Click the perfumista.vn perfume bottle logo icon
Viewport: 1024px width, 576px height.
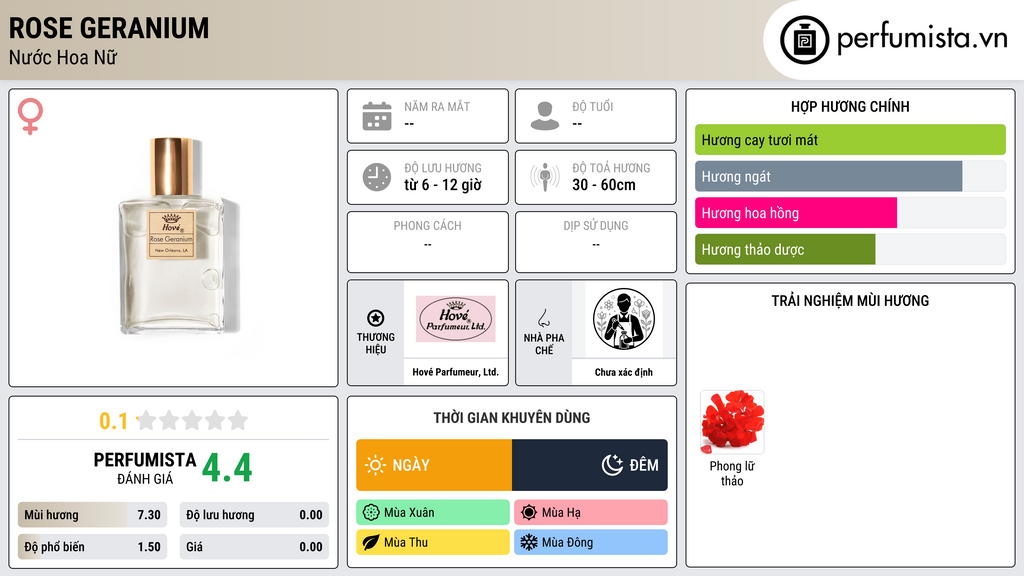point(804,40)
